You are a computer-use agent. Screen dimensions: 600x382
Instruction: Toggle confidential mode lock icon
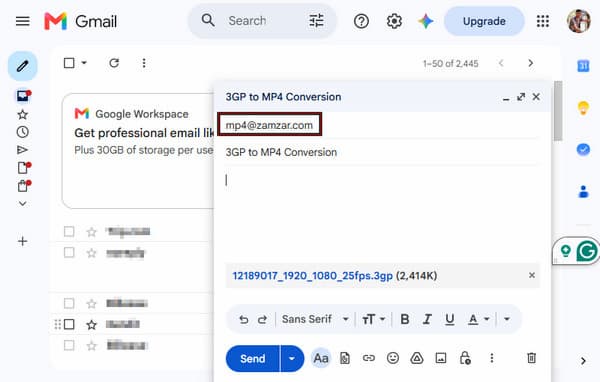pyautogui.click(x=465, y=358)
